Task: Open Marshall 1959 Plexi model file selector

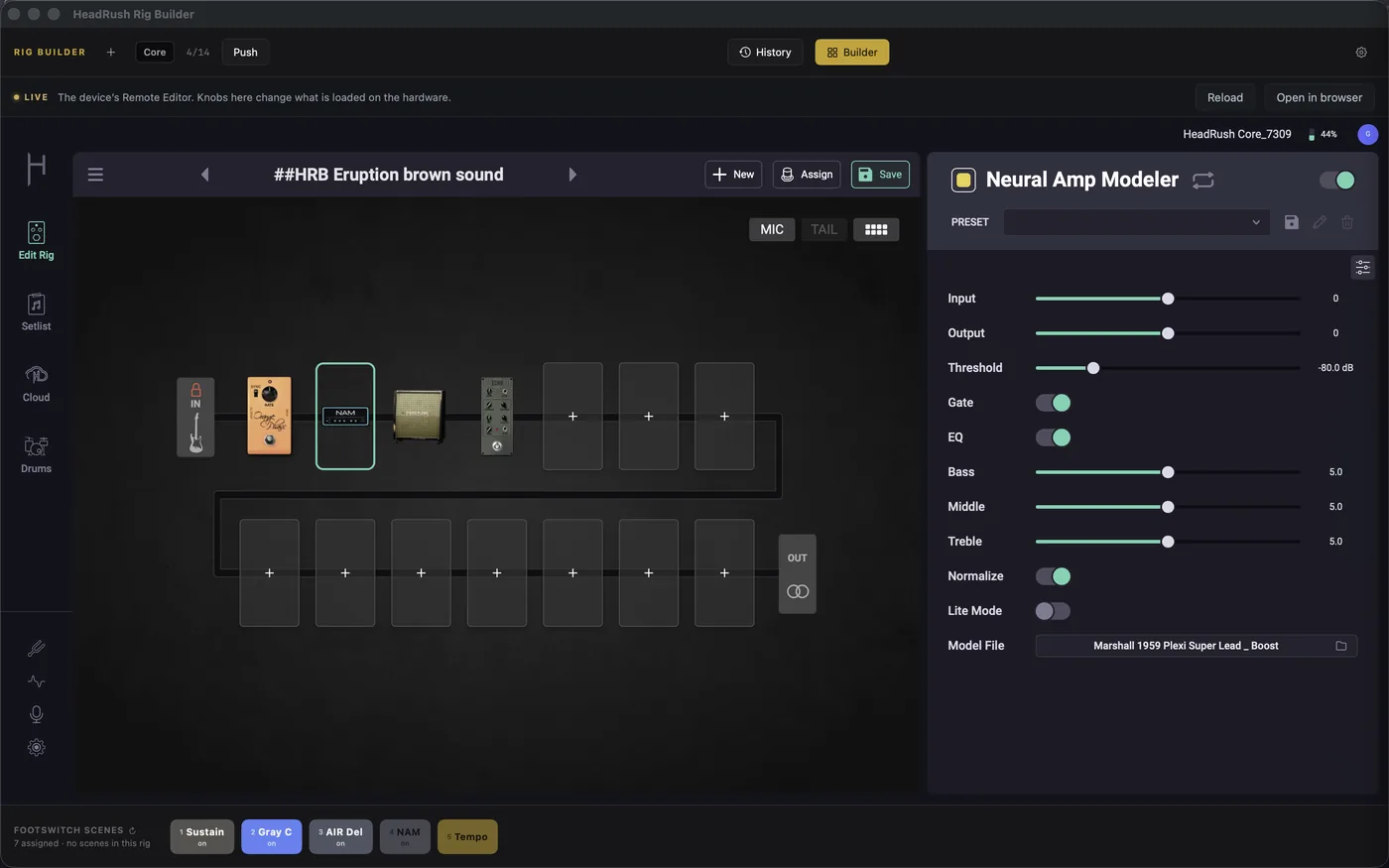Action: coord(1196,646)
